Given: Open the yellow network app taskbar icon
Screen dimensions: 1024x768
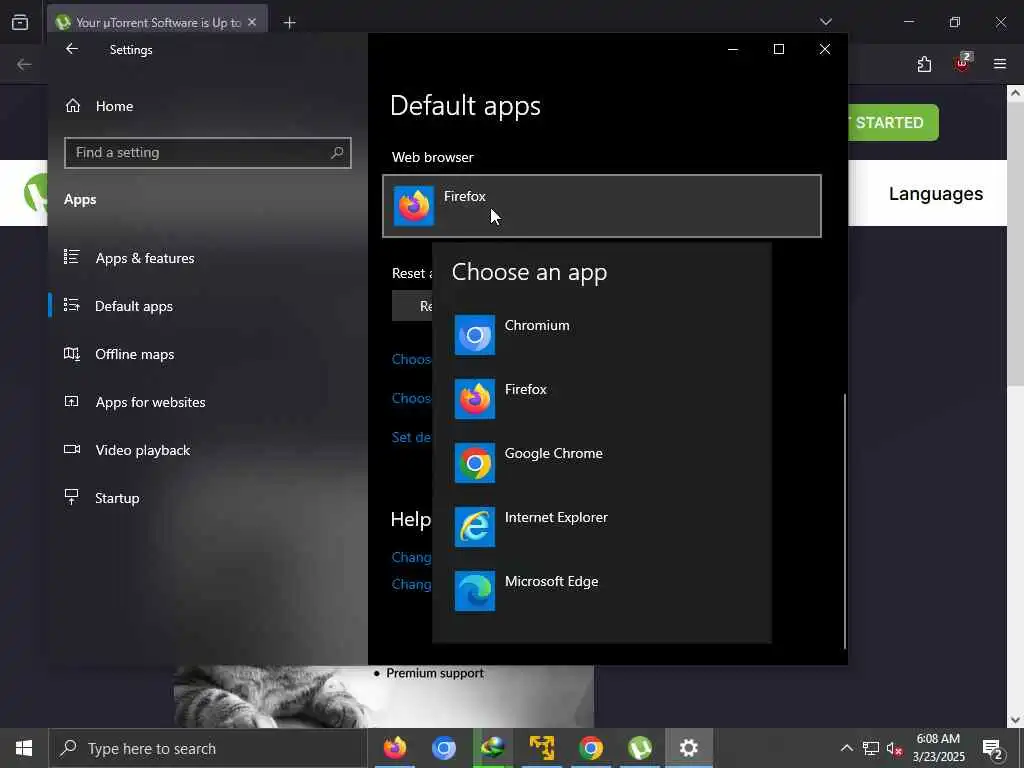Looking at the screenshot, I should (x=541, y=748).
